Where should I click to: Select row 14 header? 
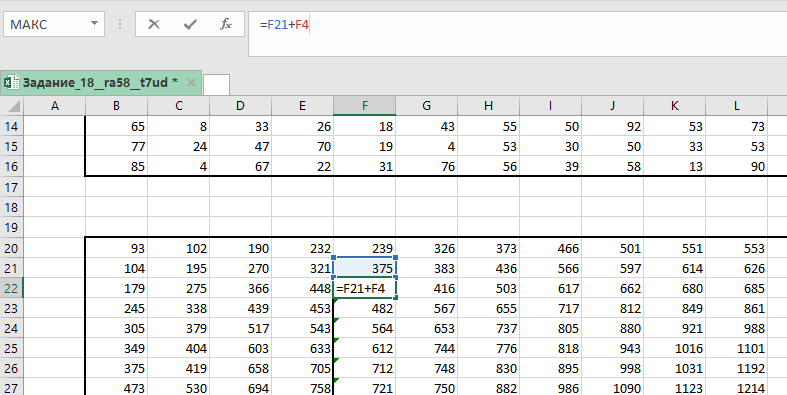coord(12,126)
